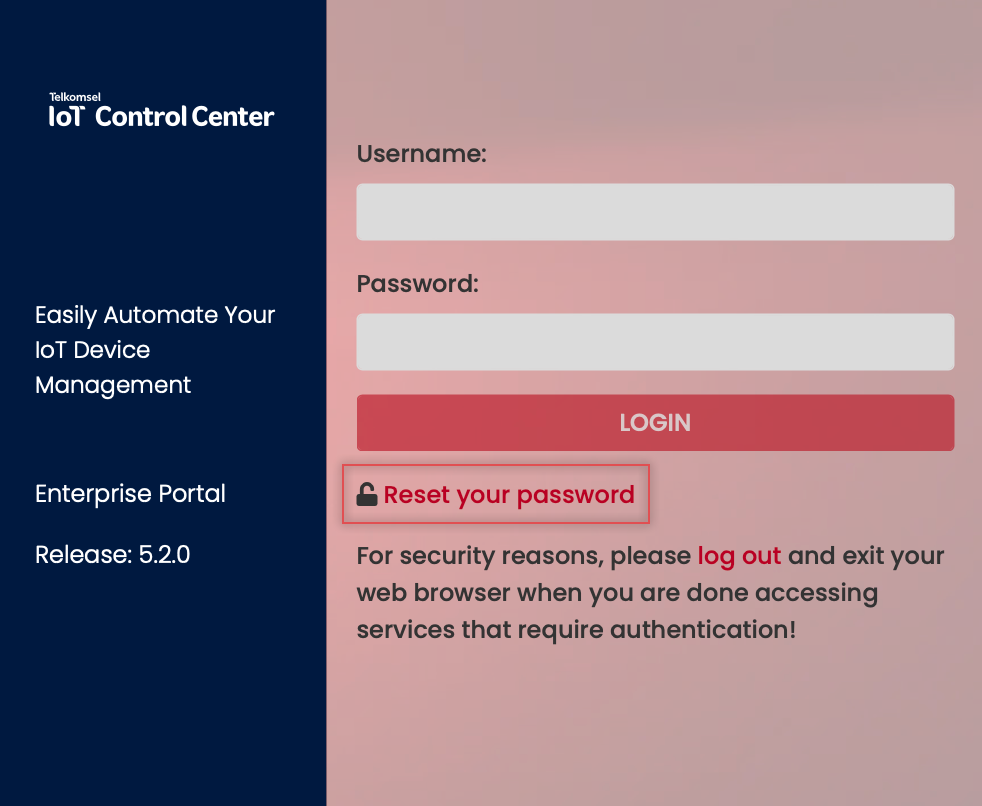
Task: Click the Control Center text in logo
Action: click(185, 117)
